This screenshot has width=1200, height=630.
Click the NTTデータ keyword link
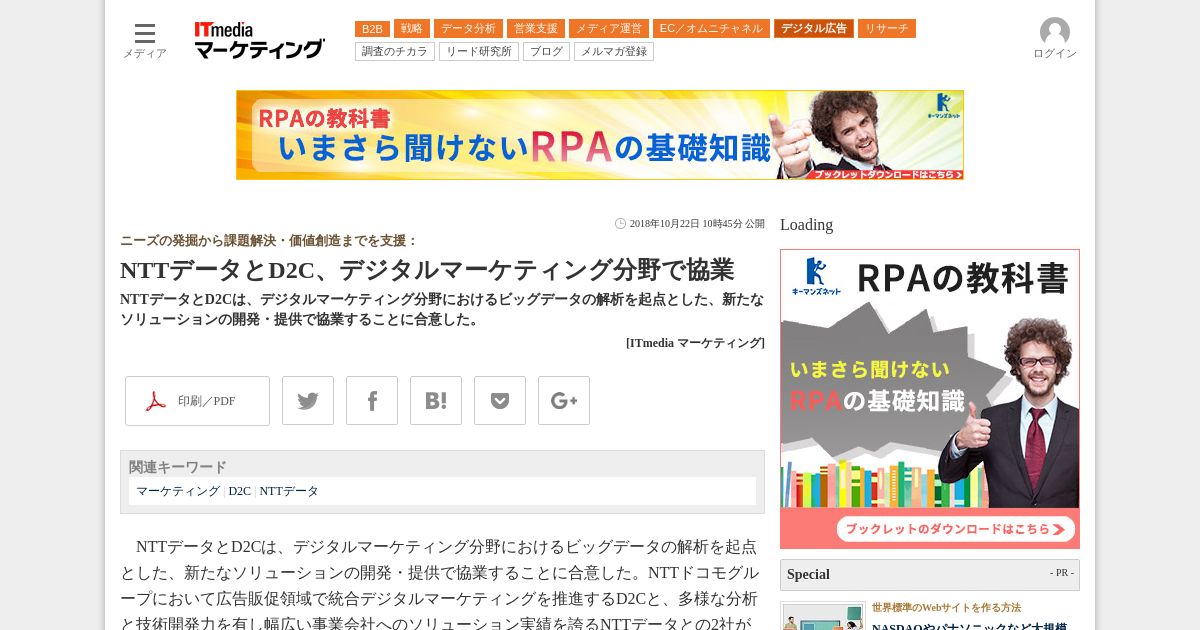(289, 491)
